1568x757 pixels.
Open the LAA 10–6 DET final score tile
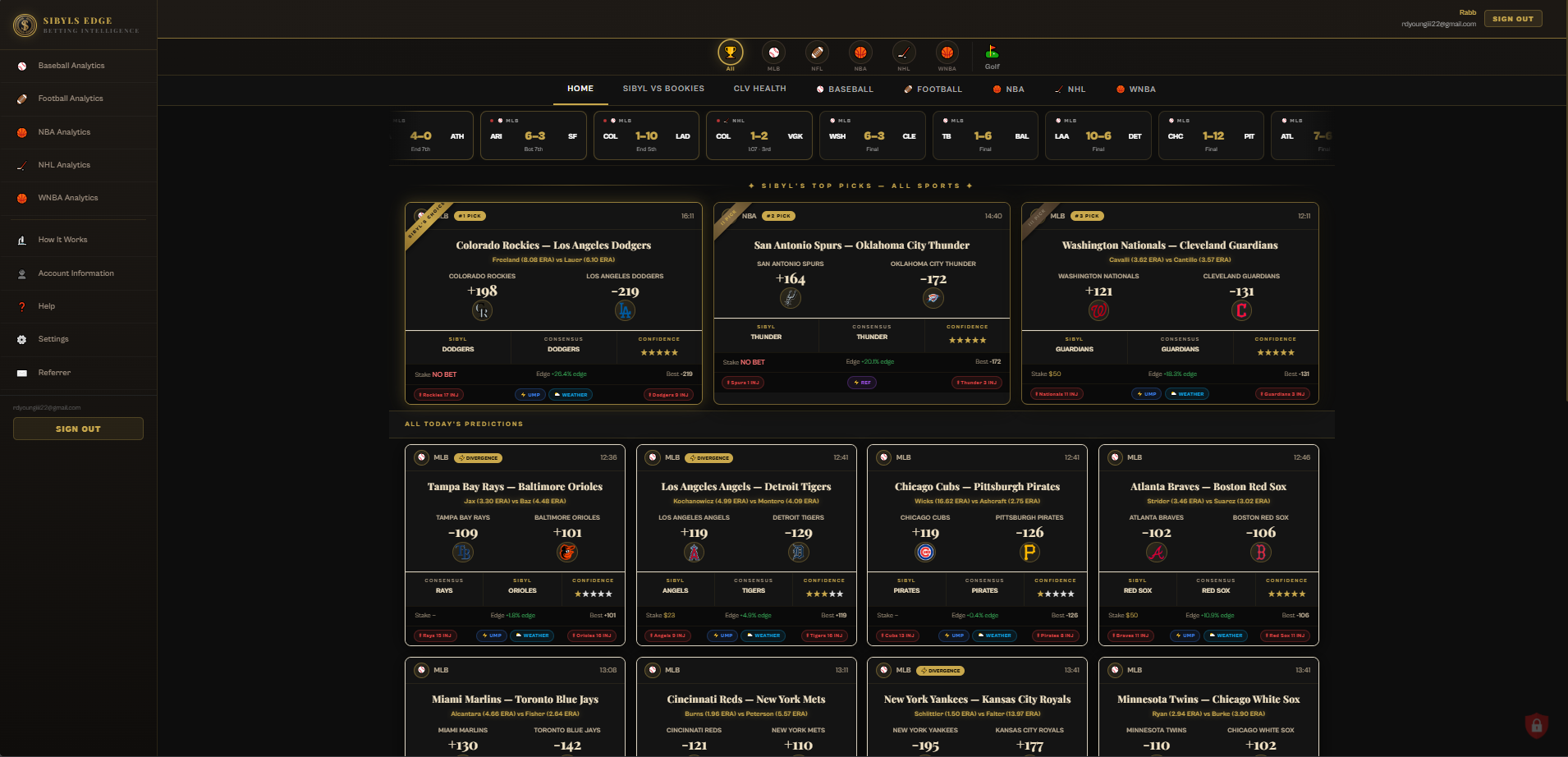(1098, 135)
